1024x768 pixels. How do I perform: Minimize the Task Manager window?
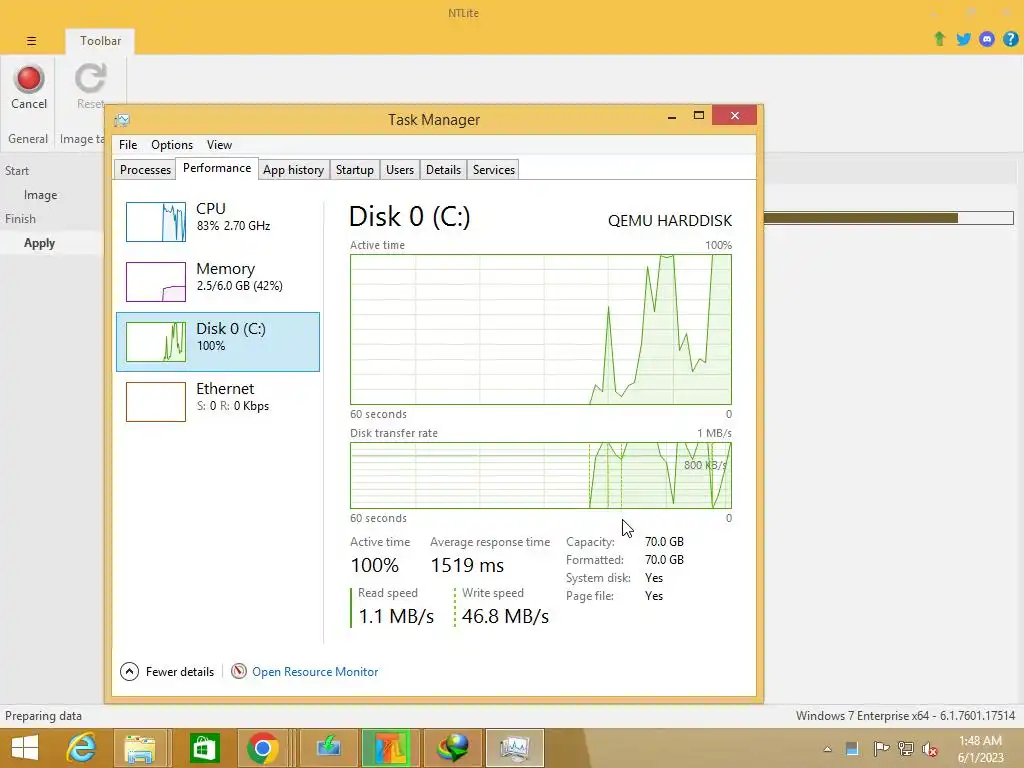pyautogui.click(x=671, y=116)
